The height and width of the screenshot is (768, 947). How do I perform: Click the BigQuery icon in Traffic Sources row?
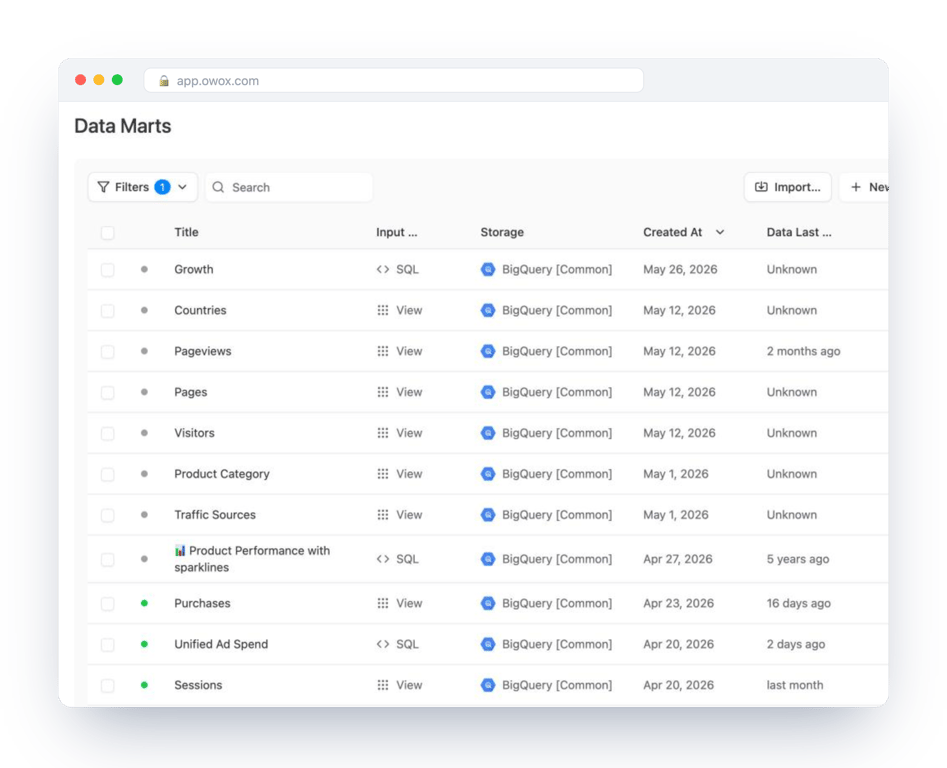(488, 515)
